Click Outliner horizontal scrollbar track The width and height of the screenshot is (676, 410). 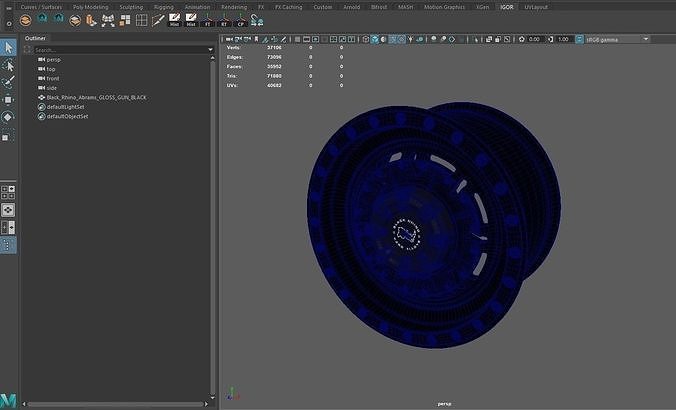pyautogui.click(x=116, y=404)
